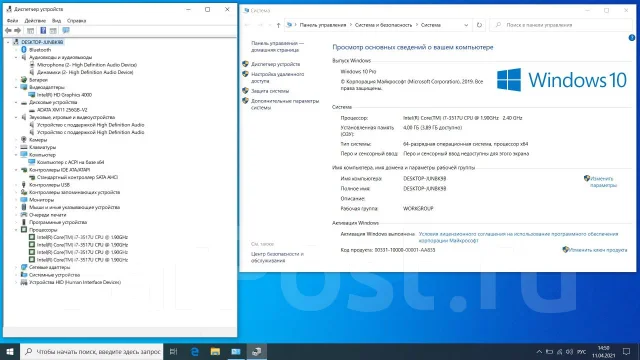
Task: Collapse the Процессоры node
Action: [16, 230]
